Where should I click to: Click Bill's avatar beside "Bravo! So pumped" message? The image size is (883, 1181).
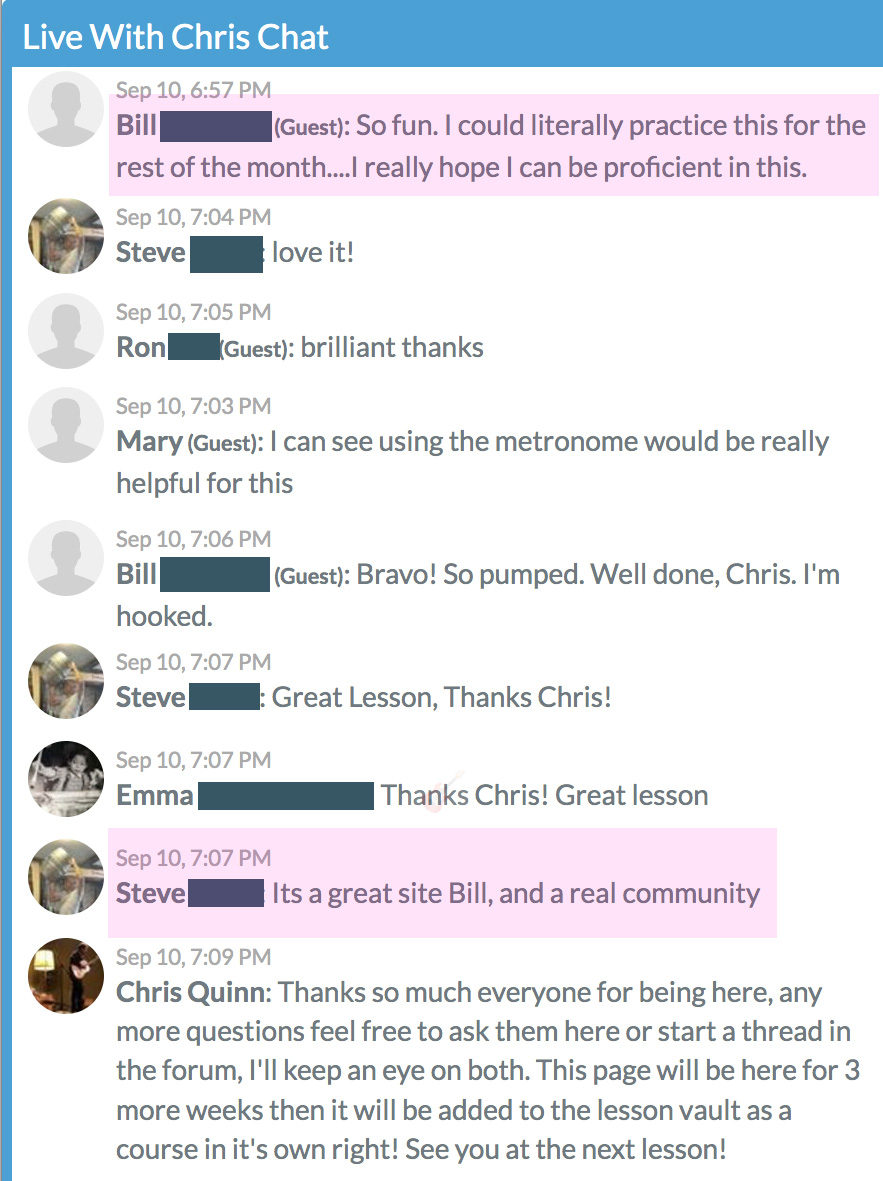[x=66, y=558]
